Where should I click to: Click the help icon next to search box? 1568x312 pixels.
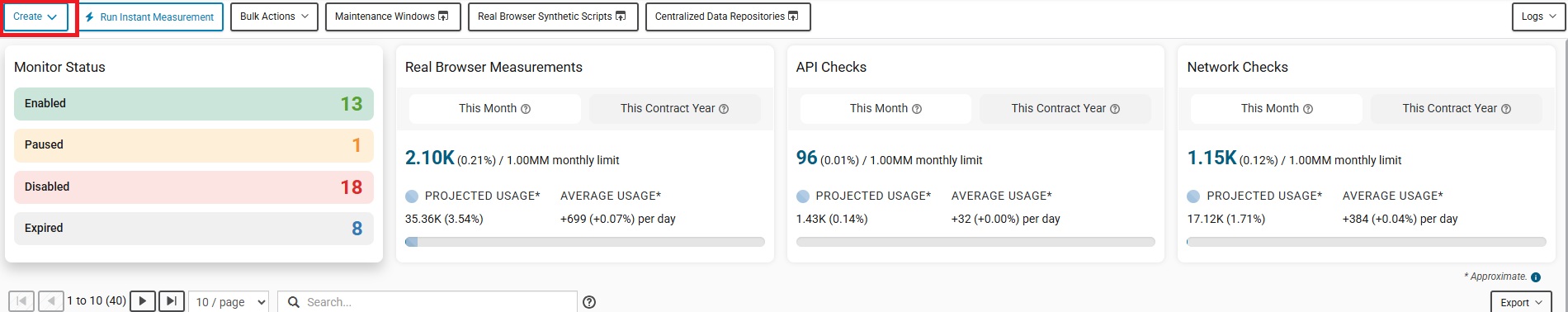click(589, 302)
